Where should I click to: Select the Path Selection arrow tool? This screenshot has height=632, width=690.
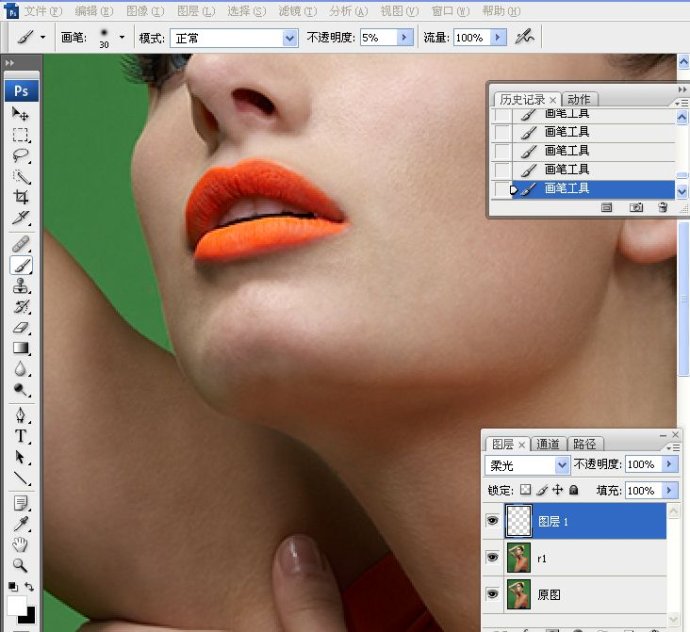(20, 456)
